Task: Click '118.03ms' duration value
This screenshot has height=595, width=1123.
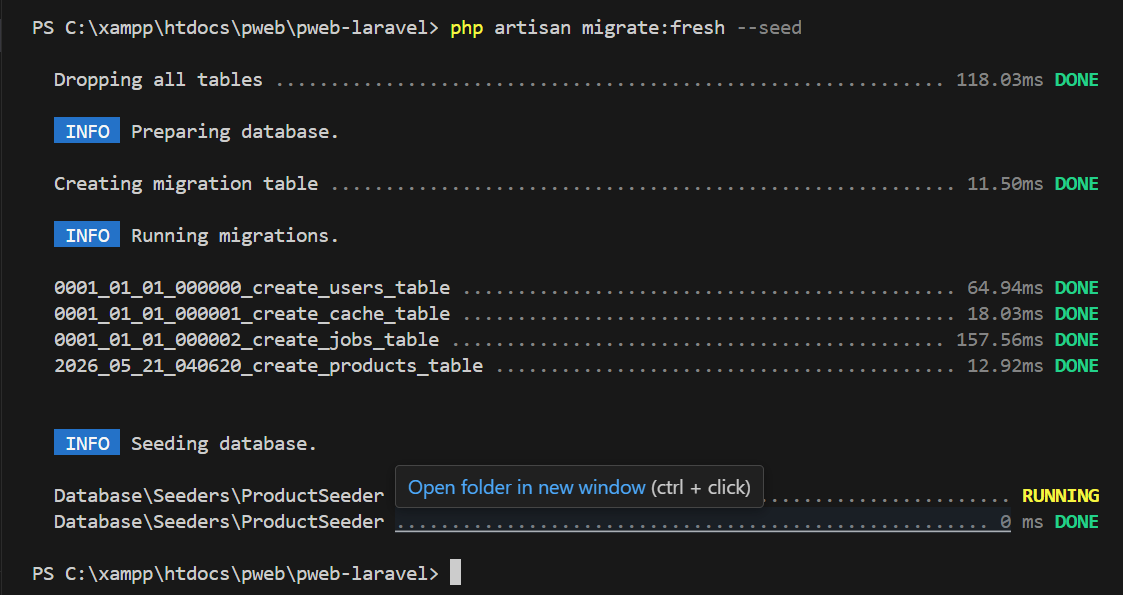Action: pyautogui.click(x=1000, y=79)
